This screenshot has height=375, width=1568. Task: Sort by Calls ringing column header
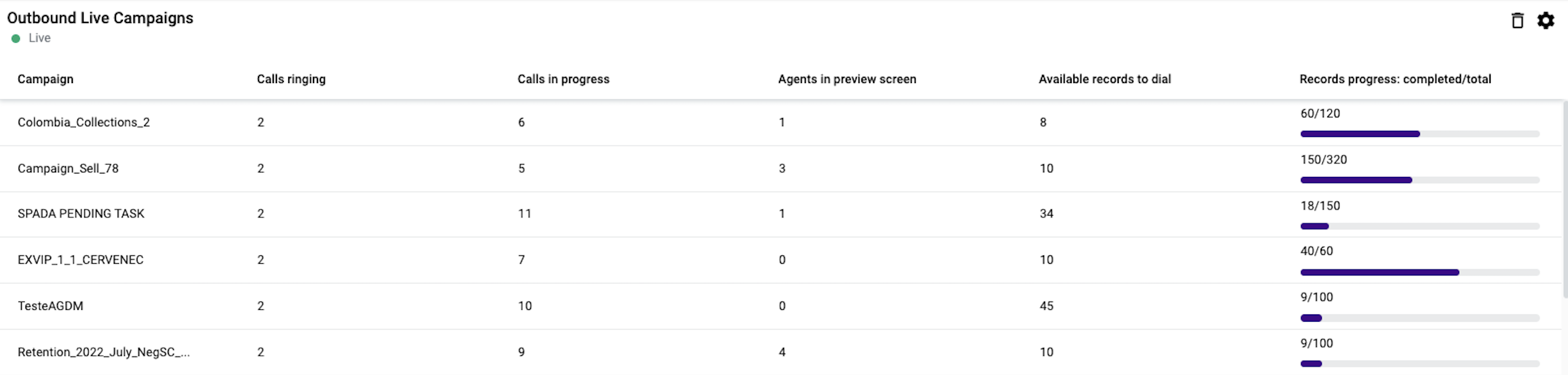tap(291, 79)
